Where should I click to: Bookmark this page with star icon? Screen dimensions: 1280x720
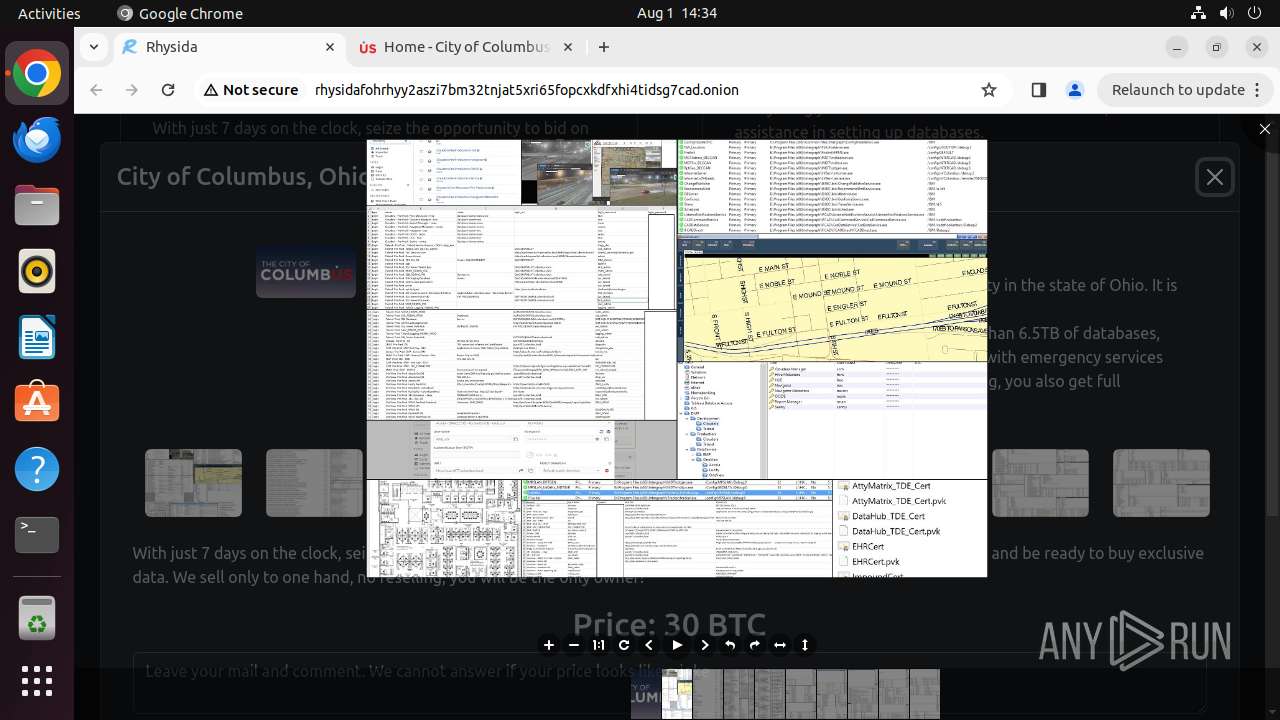click(989, 90)
